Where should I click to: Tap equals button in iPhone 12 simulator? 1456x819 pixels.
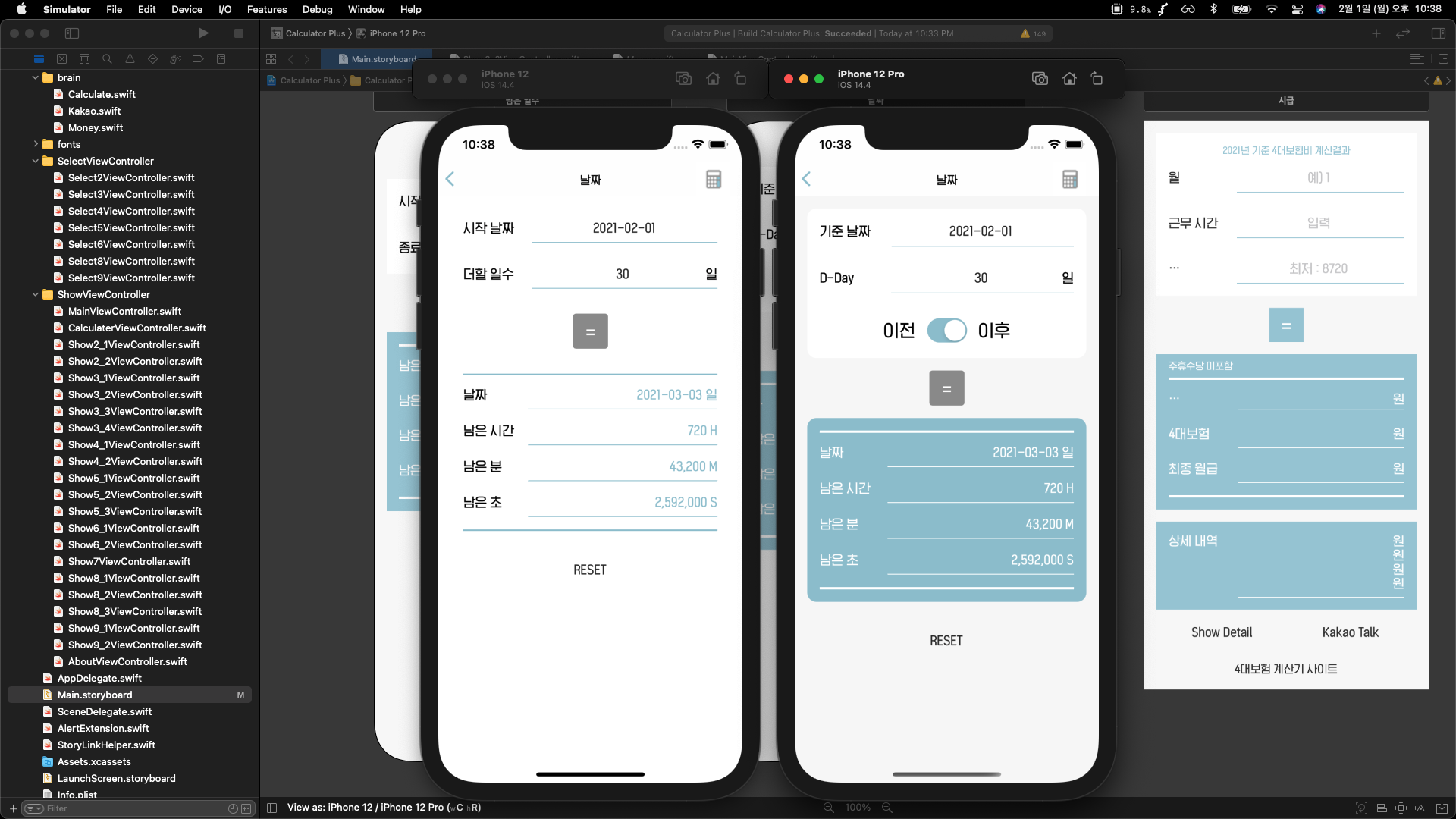tap(590, 331)
